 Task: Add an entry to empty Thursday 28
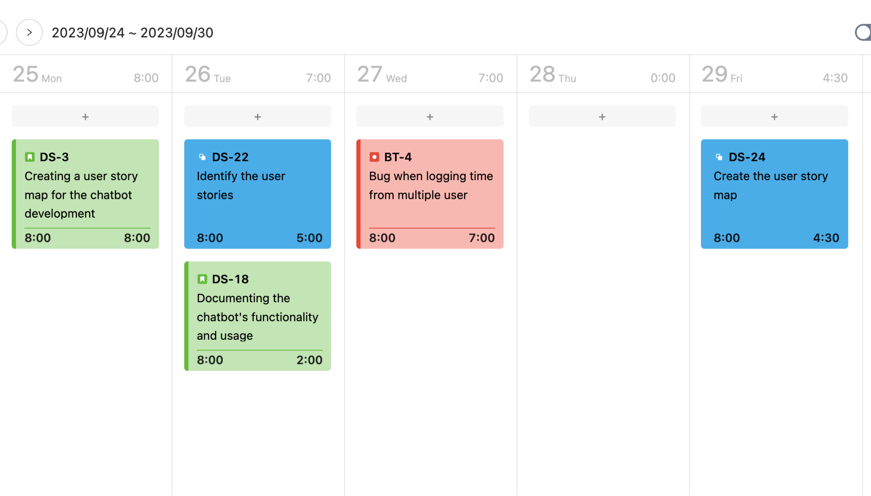[602, 117]
